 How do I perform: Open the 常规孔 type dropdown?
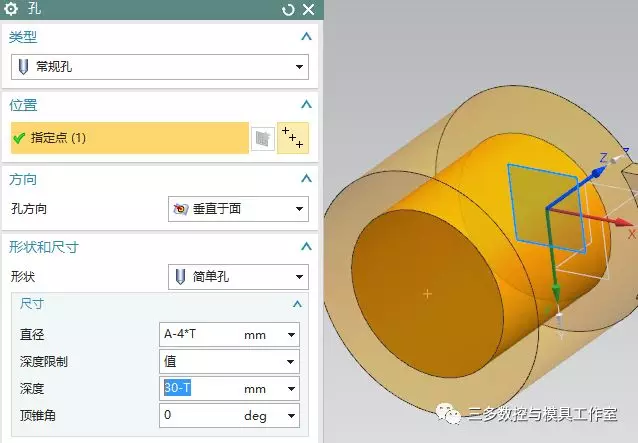(x=160, y=67)
